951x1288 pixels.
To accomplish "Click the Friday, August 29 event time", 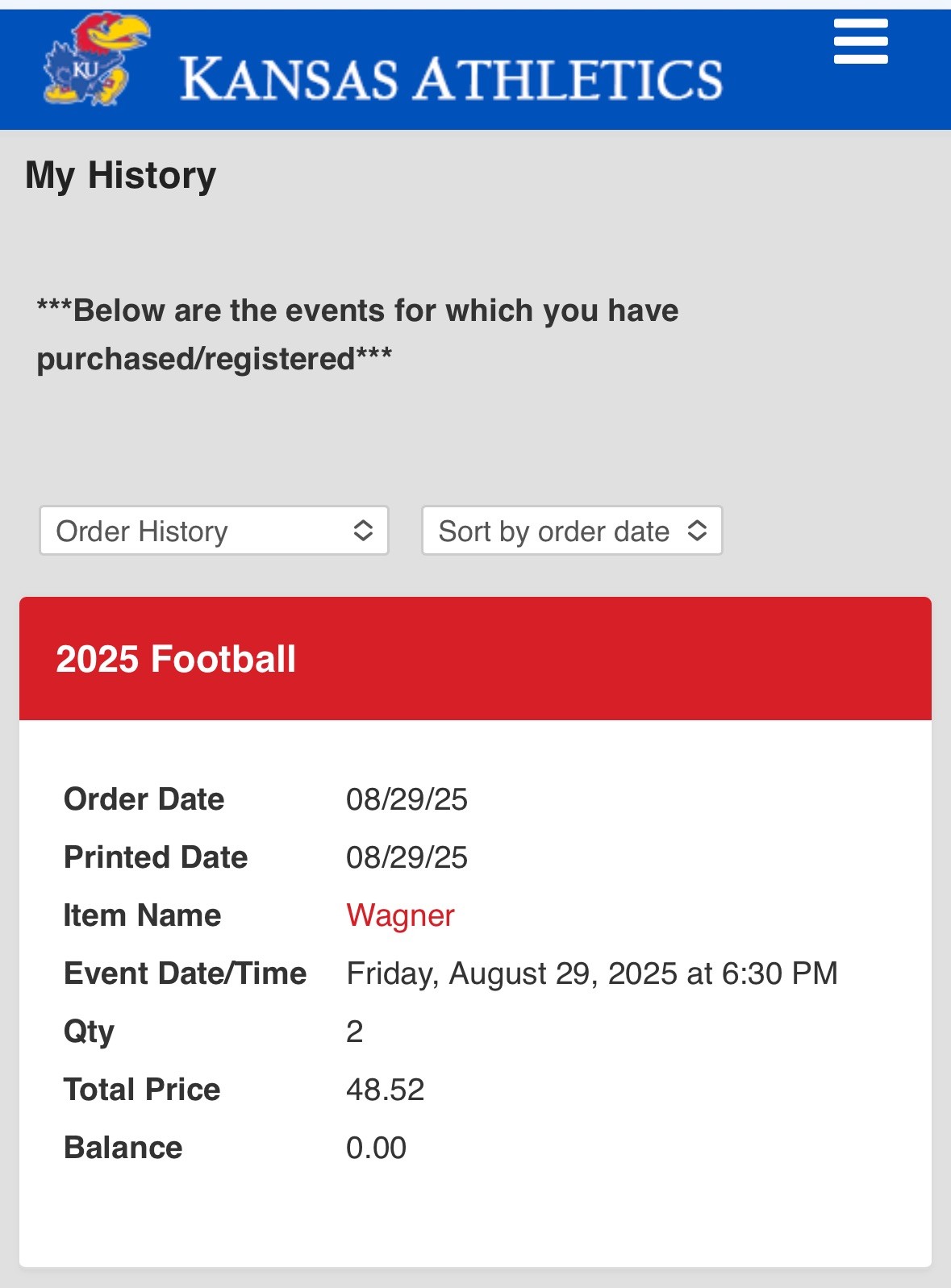I will pos(591,973).
